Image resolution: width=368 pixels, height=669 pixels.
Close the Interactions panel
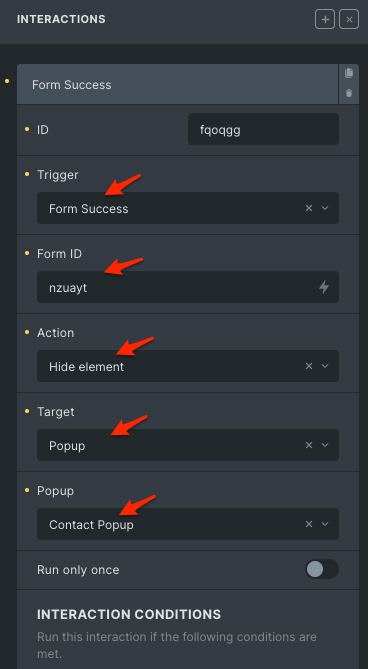coord(349,20)
